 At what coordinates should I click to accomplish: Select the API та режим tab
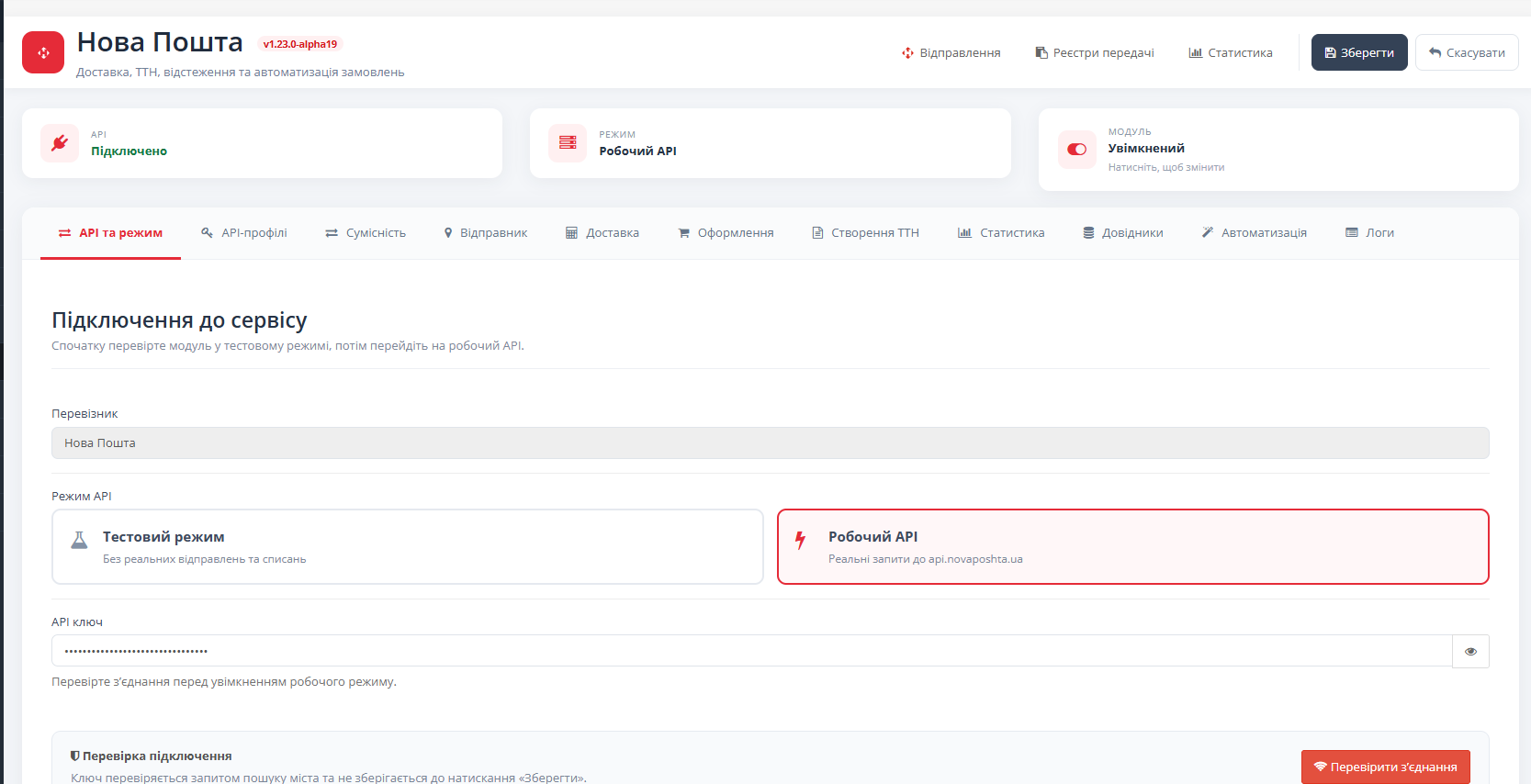(110, 233)
